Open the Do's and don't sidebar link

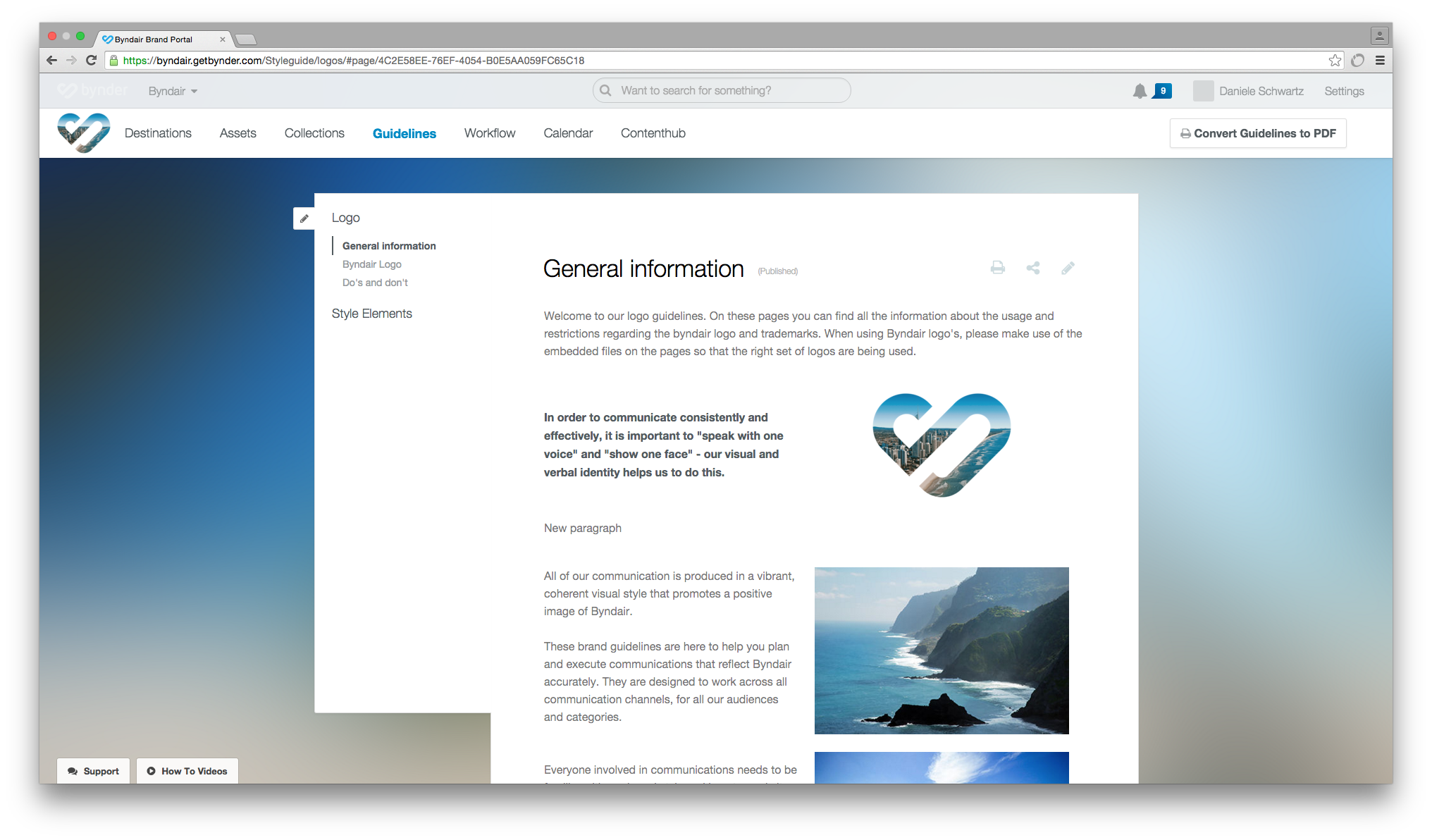point(375,283)
